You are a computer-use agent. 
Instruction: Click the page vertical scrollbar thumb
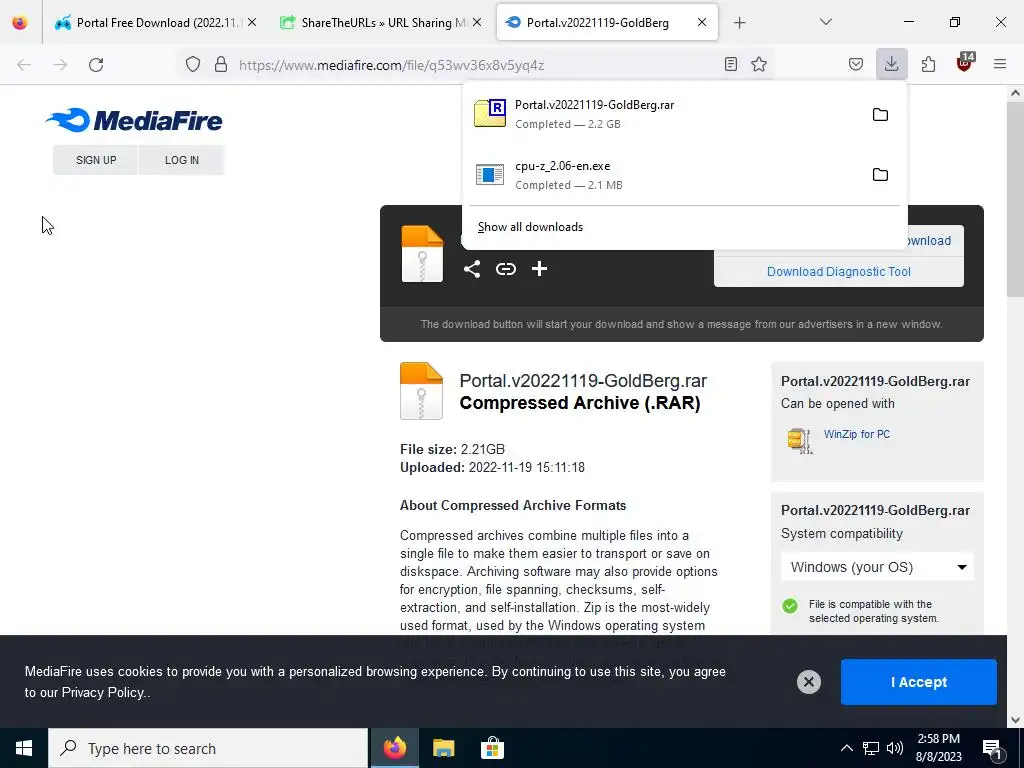click(1015, 199)
